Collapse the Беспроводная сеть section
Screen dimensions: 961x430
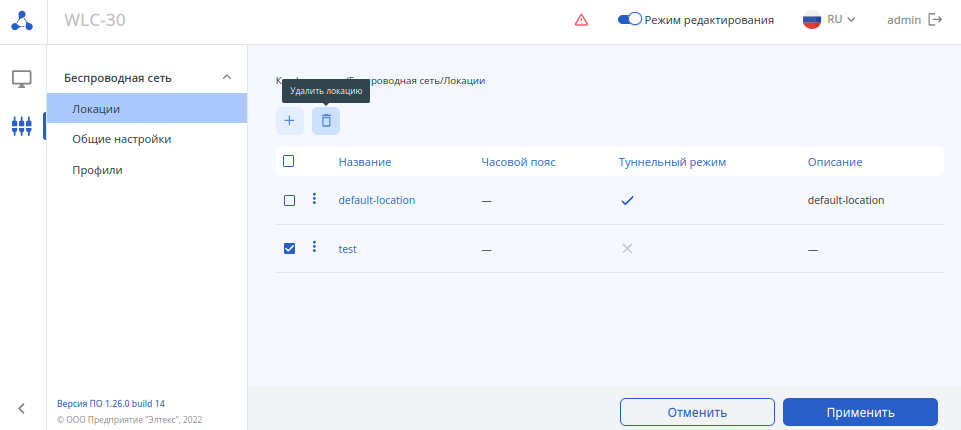coord(227,77)
